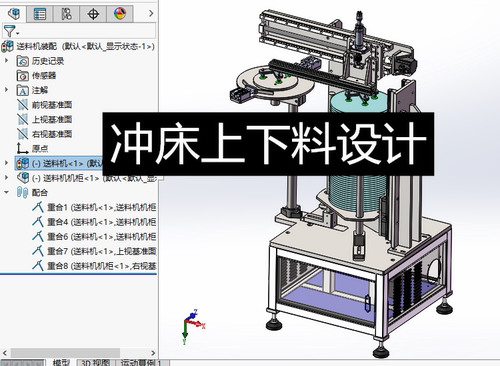
Task: Click the 重合4 mate icon
Action: click(x=38, y=222)
